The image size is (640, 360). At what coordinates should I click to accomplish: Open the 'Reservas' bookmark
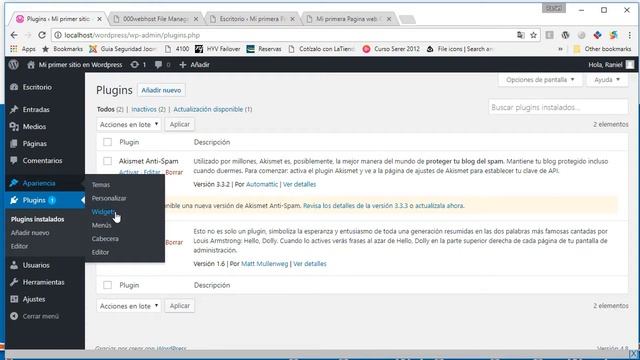tap(264, 49)
